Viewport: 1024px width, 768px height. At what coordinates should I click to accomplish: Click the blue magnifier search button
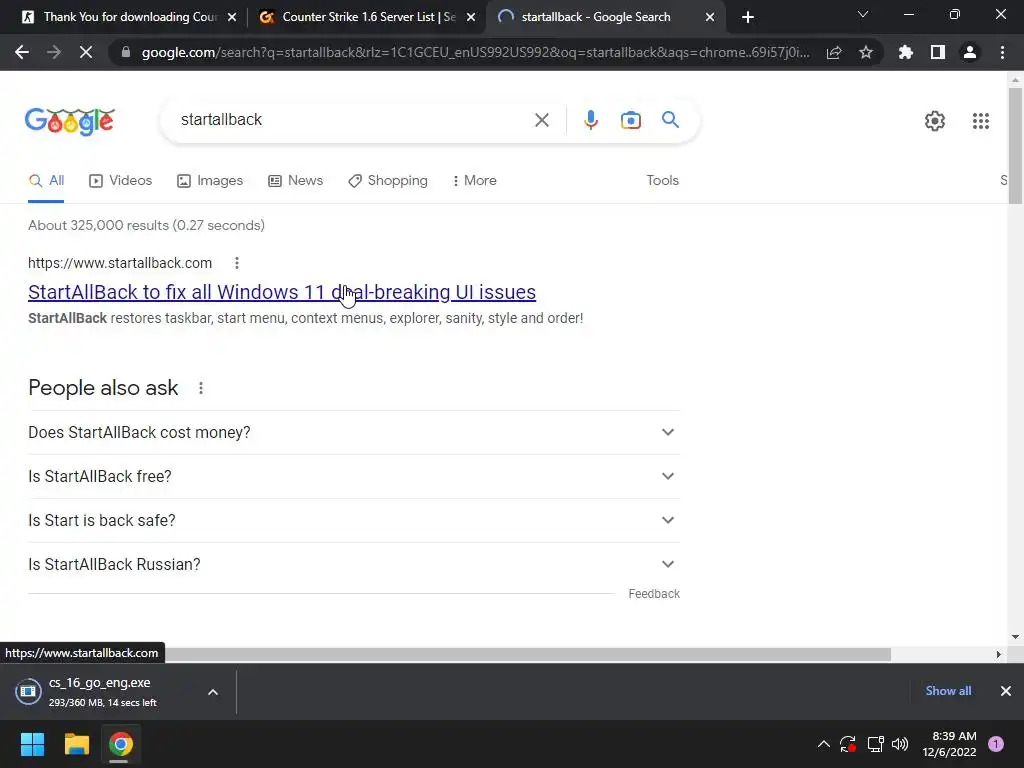point(670,120)
